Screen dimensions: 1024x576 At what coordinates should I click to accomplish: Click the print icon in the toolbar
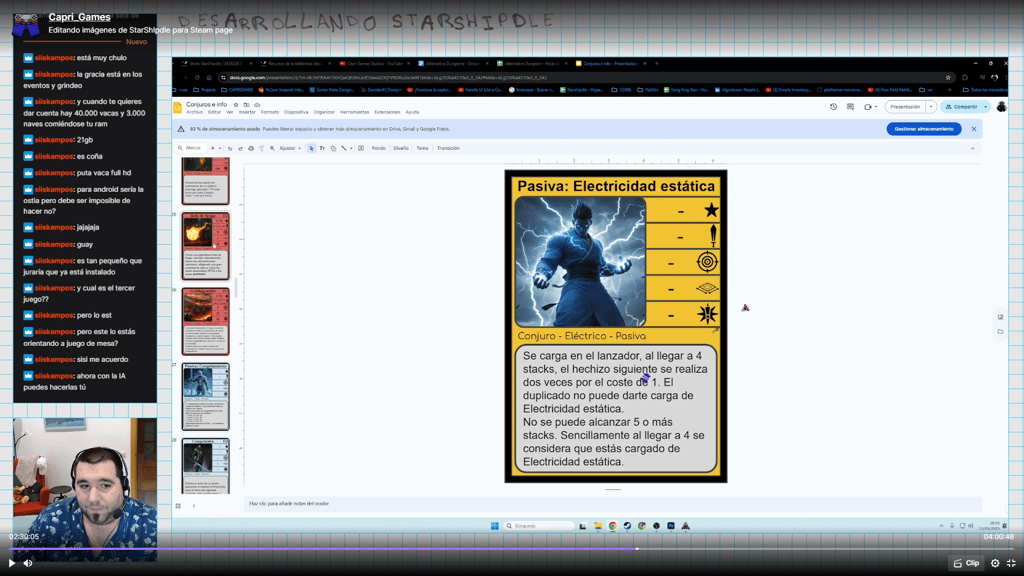[251, 148]
